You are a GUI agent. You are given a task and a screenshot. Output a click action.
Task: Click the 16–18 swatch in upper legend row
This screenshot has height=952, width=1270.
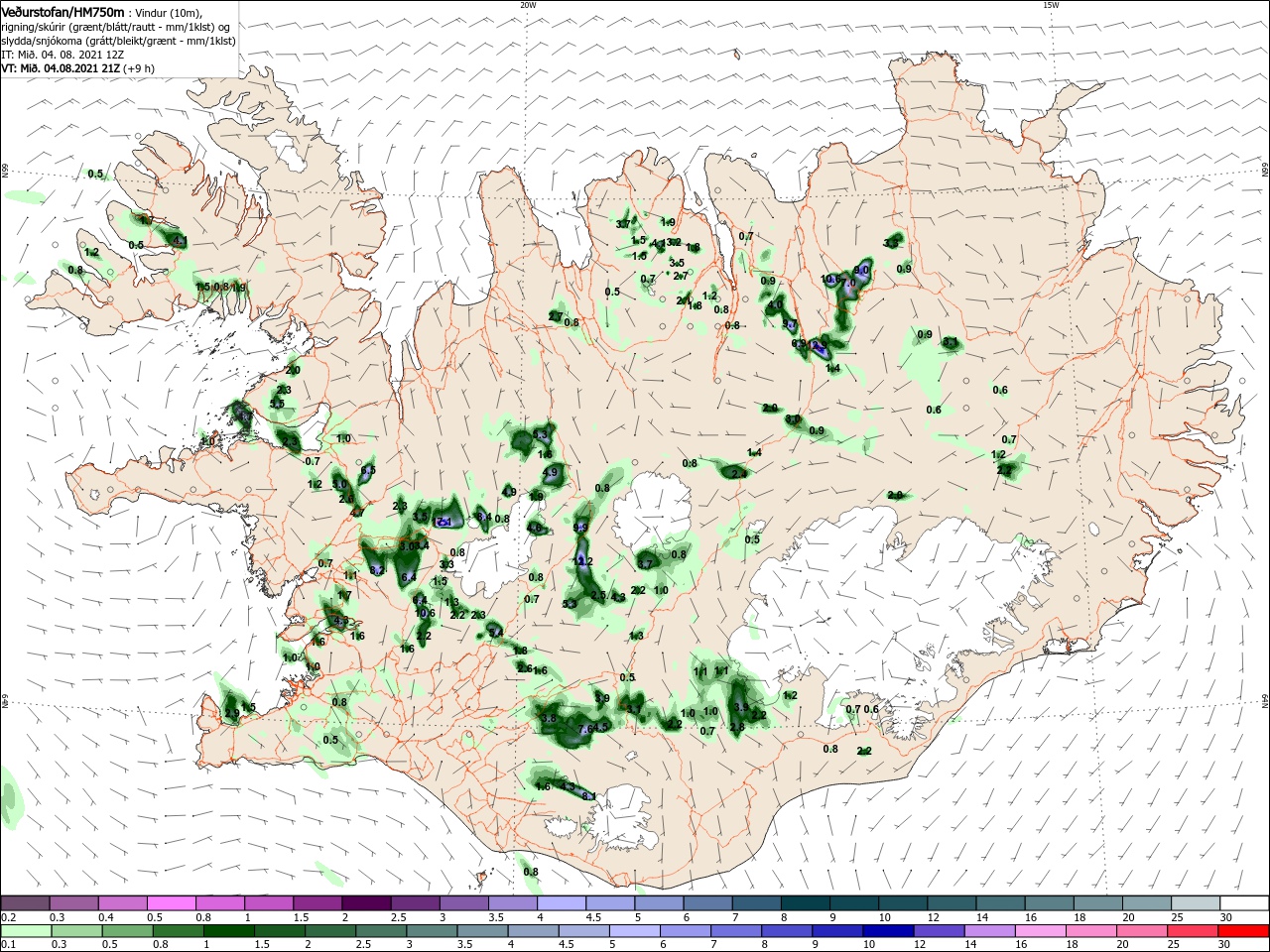coord(1047,902)
